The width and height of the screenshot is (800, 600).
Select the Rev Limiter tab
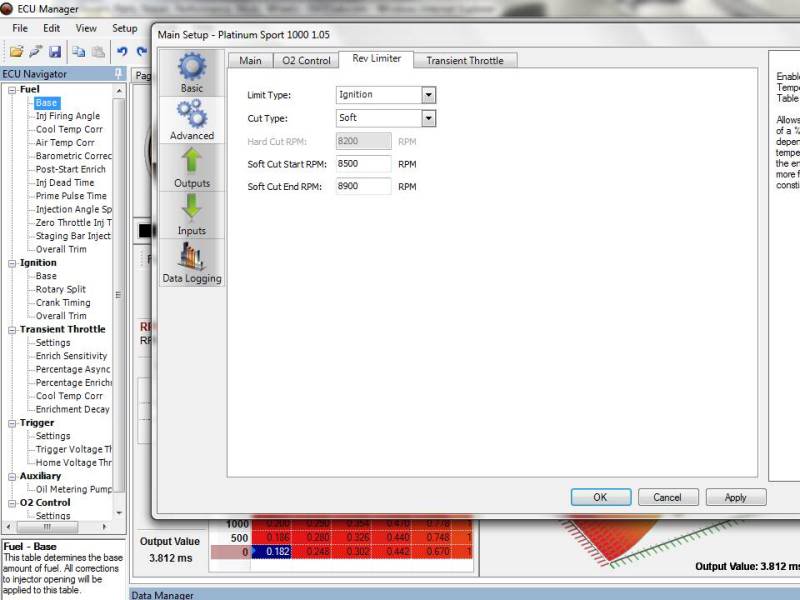click(x=376, y=59)
